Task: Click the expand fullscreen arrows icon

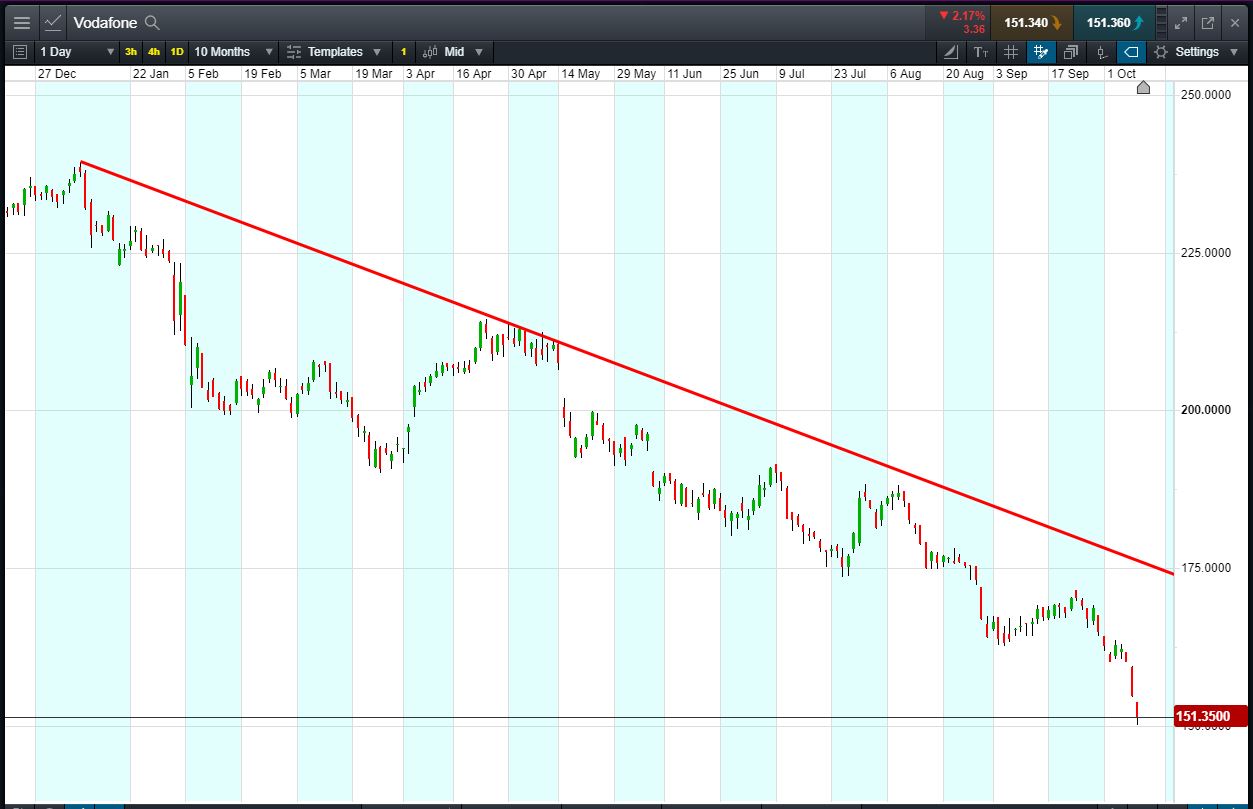Action: [1181, 22]
